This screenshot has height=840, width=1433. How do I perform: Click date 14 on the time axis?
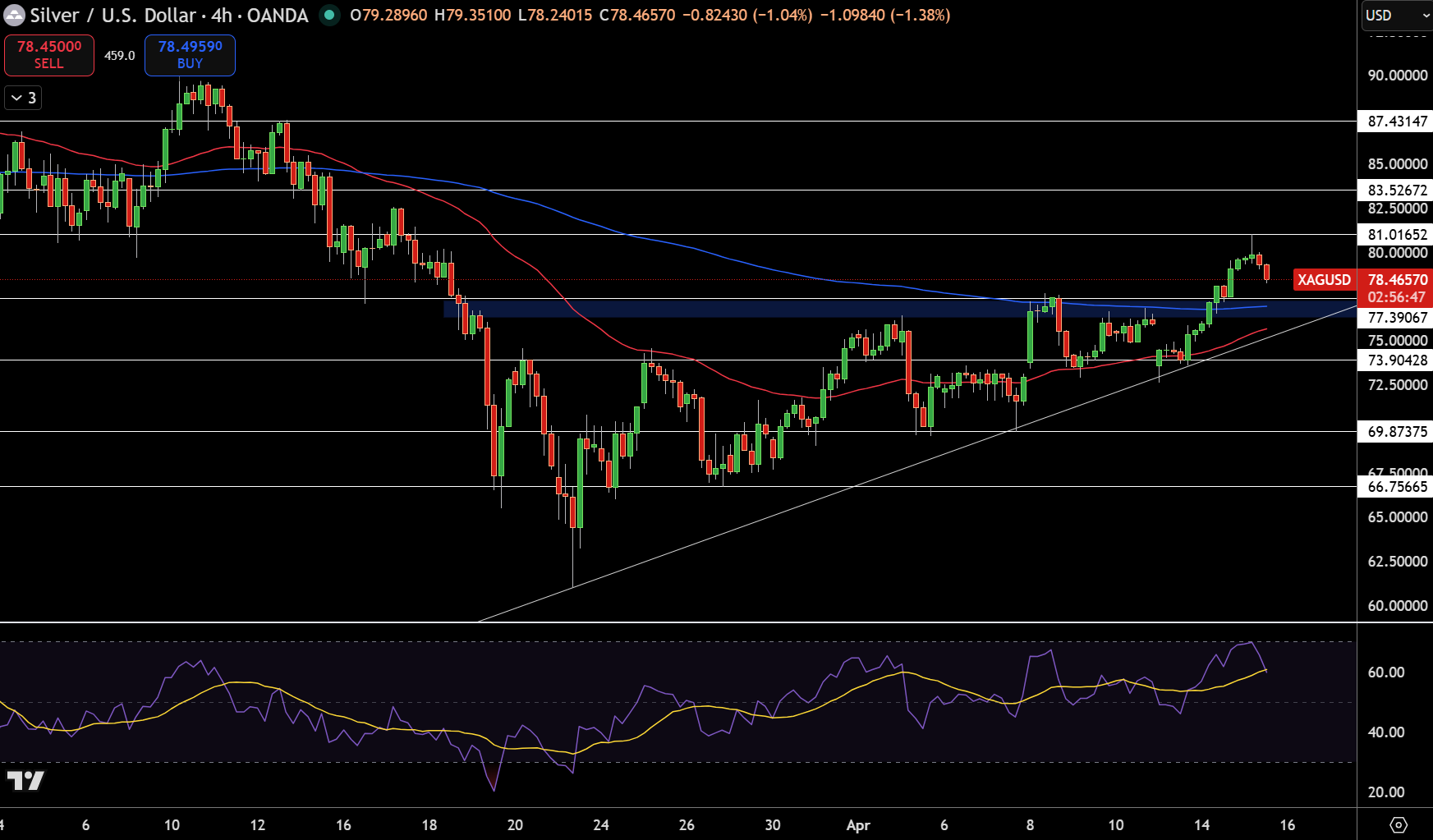click(1201, 825)
